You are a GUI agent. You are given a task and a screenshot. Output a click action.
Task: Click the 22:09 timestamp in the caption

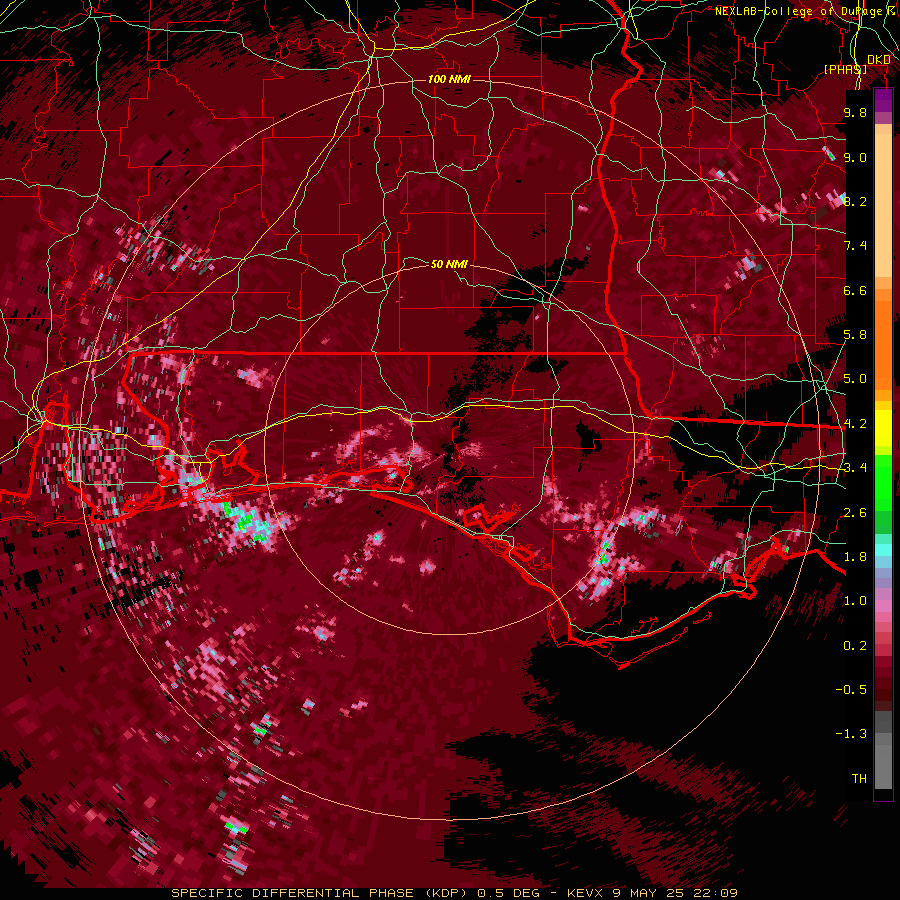(715, 893)
